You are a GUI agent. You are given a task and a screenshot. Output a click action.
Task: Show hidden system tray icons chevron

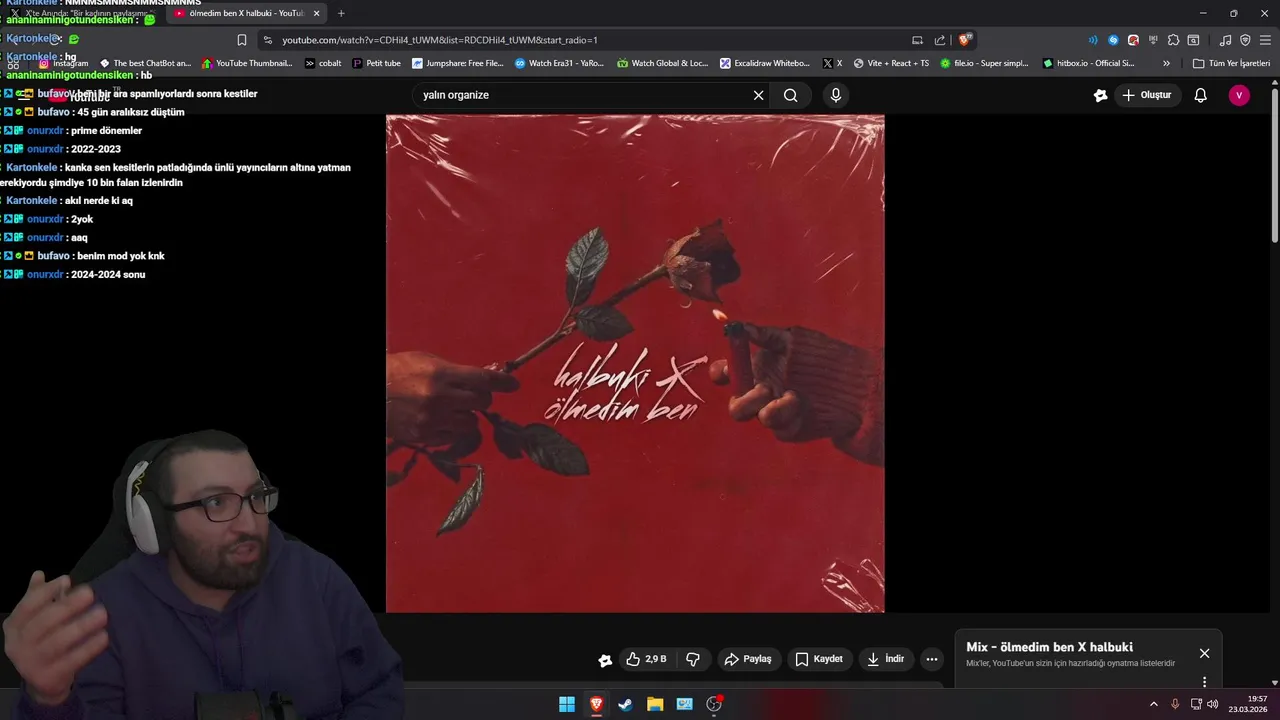point(1153,704)
